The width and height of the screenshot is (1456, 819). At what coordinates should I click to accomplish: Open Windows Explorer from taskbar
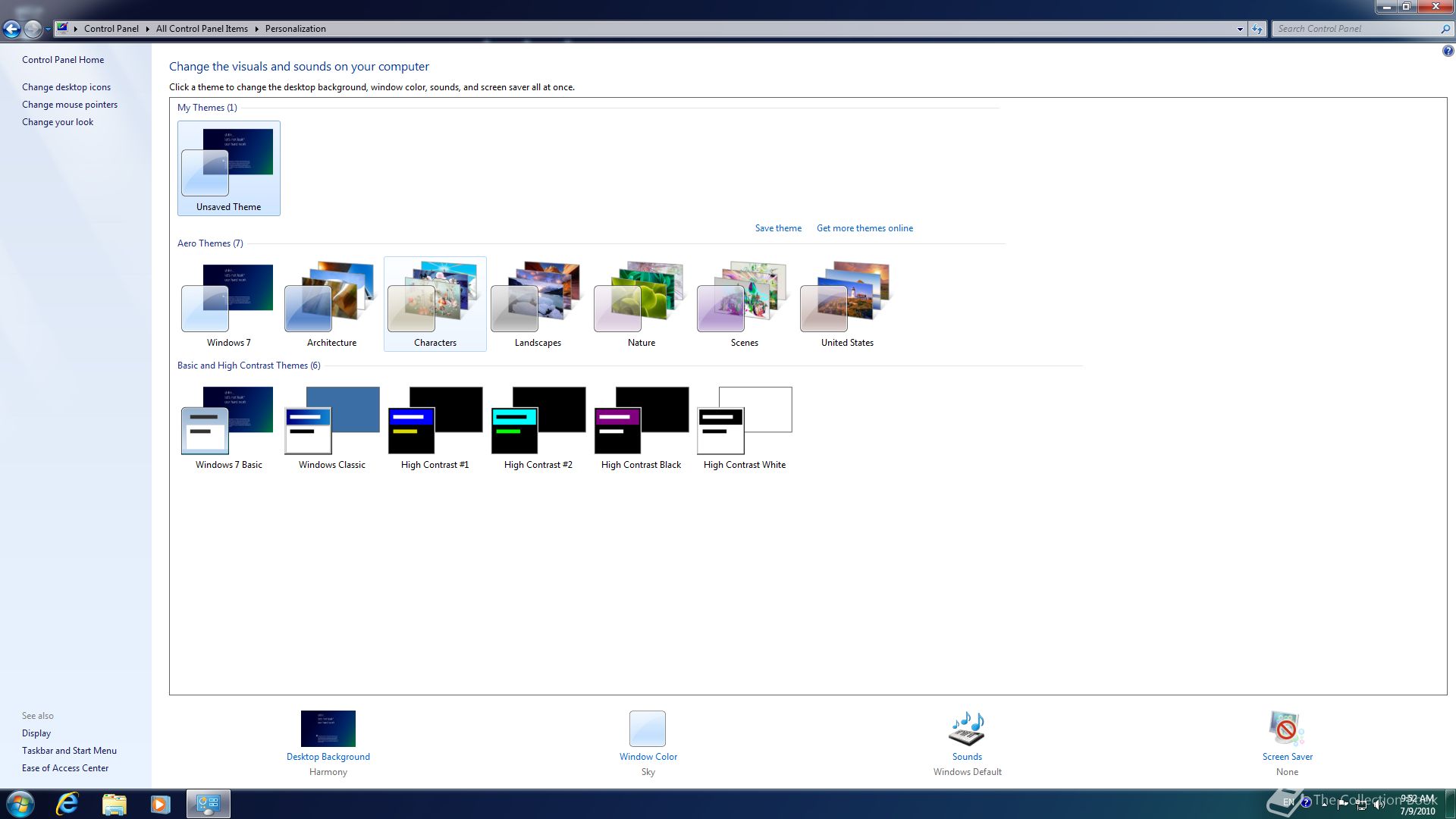click(114, 804)
